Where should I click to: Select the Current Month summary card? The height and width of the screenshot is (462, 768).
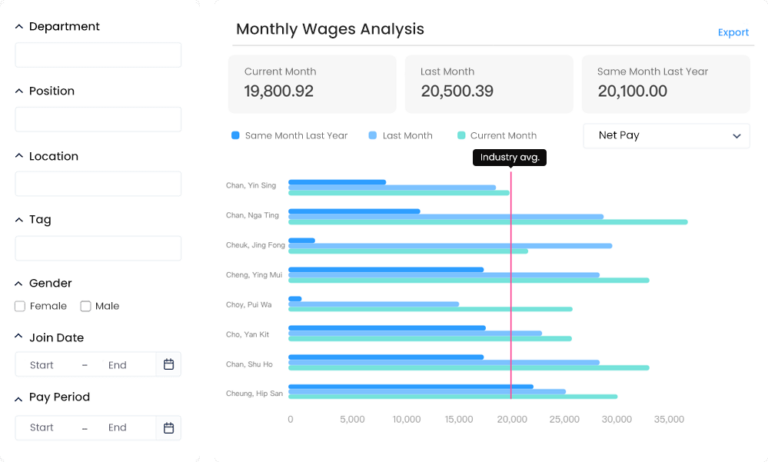tap(312, 83)
